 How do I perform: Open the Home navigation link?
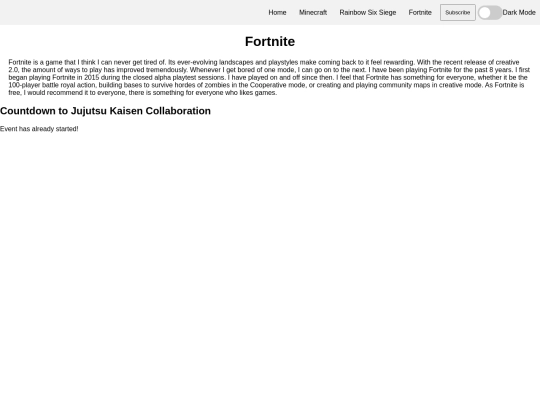pyautogui.click(x=277, y=12)
